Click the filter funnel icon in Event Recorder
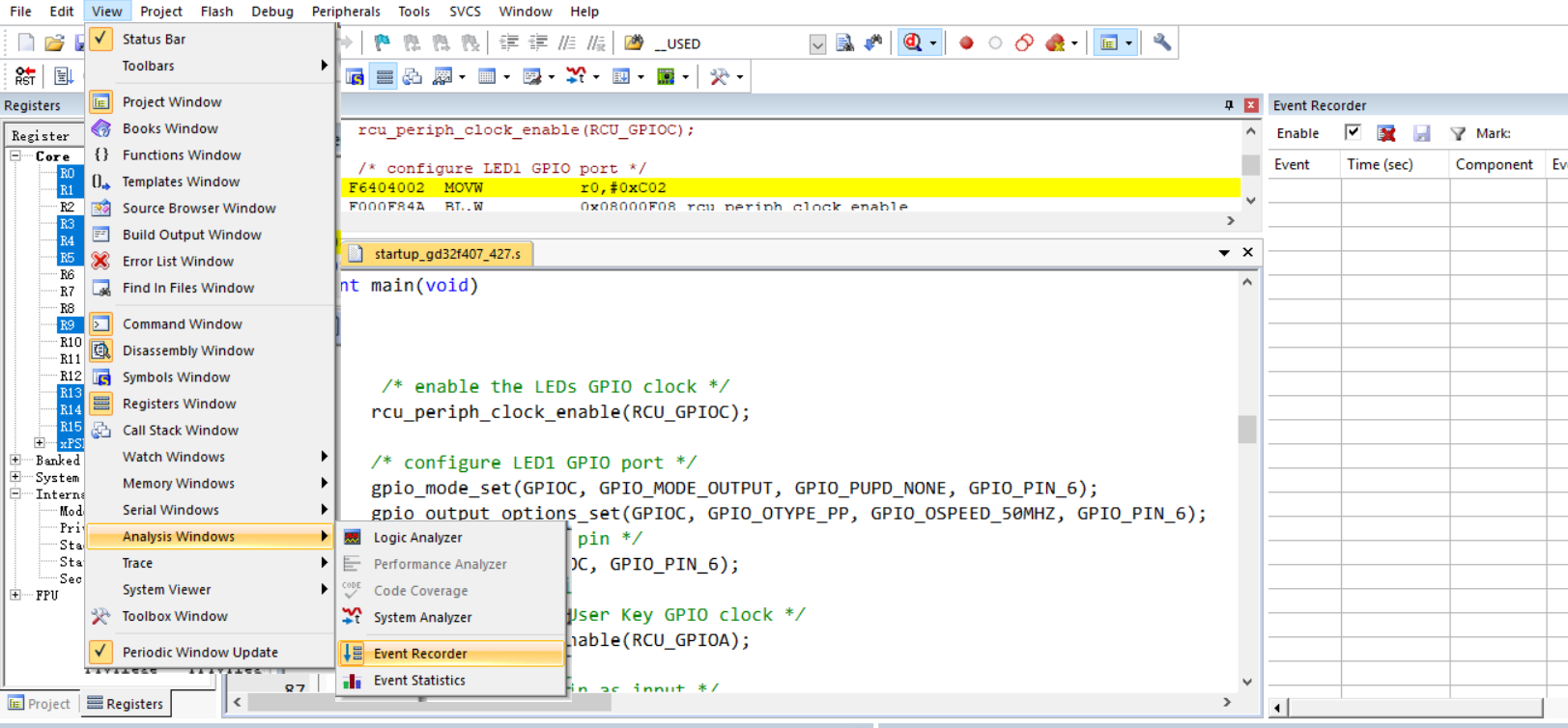 tap(1458, 133)
